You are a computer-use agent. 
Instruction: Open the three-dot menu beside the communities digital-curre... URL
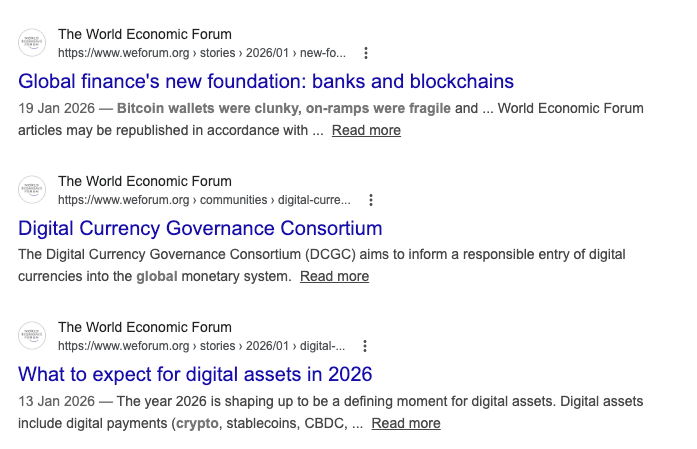pyautogui.click(x=371, y=200)
